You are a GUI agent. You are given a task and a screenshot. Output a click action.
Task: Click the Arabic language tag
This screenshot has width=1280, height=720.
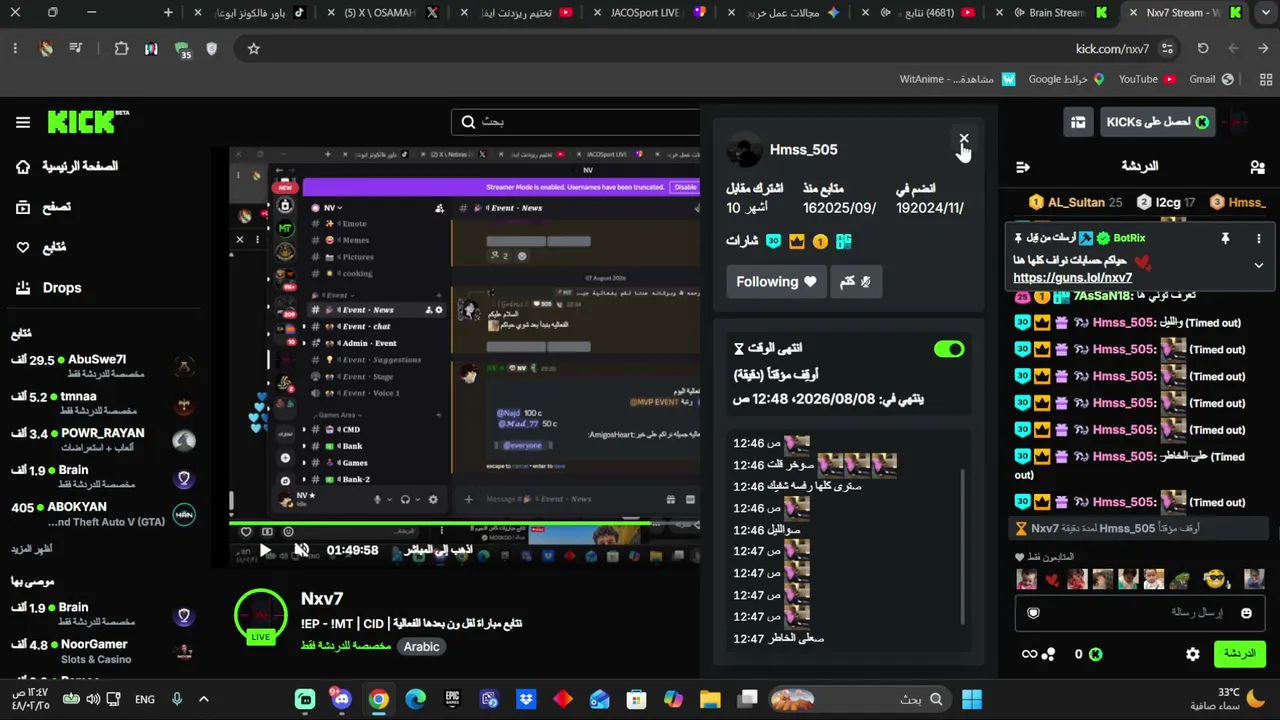(421, 647)
